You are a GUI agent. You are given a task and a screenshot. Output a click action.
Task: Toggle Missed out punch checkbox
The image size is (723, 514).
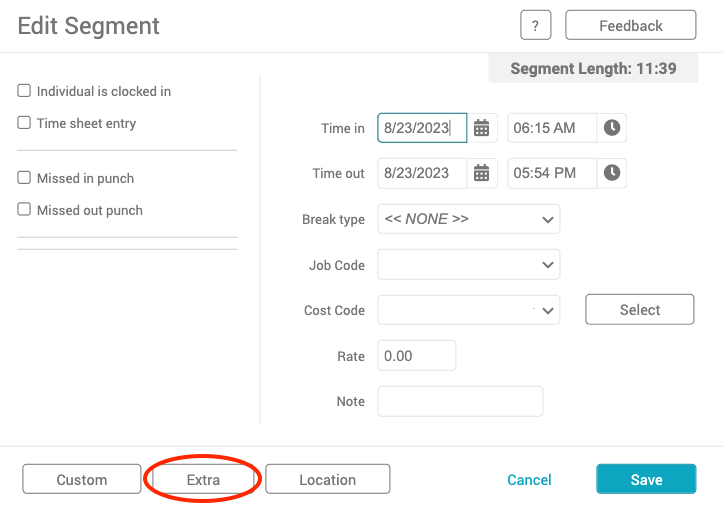pos(24,209)
